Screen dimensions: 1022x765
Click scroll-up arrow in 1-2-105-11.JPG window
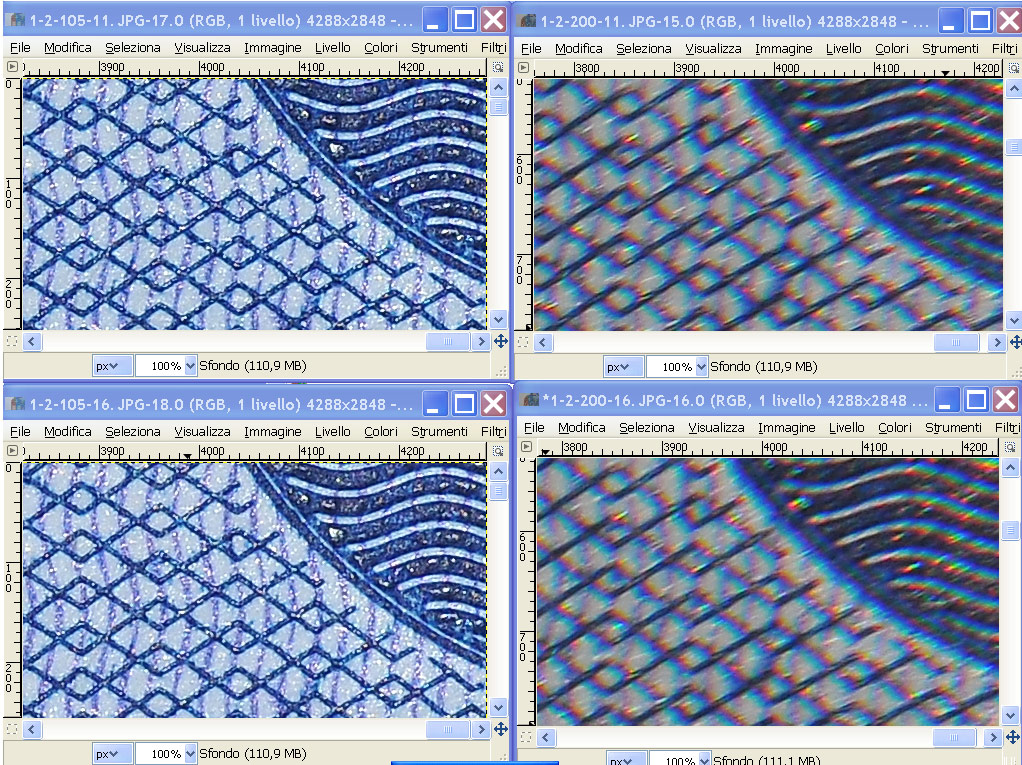499,87
